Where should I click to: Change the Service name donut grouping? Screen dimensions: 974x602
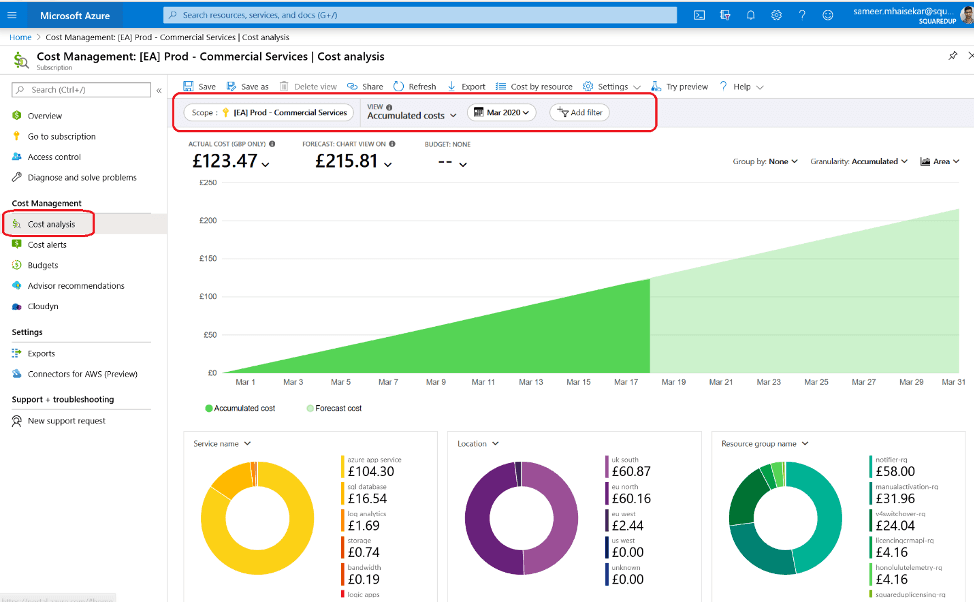click(x=222, y=444)
